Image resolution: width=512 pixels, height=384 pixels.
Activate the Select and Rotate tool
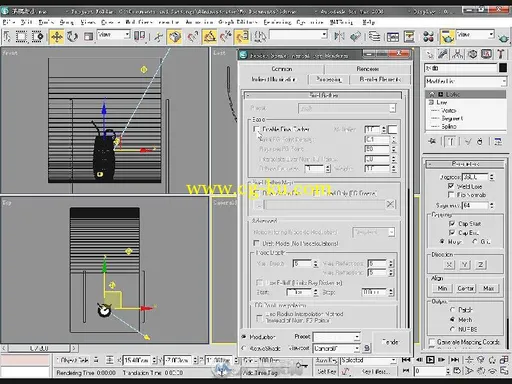click(72, 36)
